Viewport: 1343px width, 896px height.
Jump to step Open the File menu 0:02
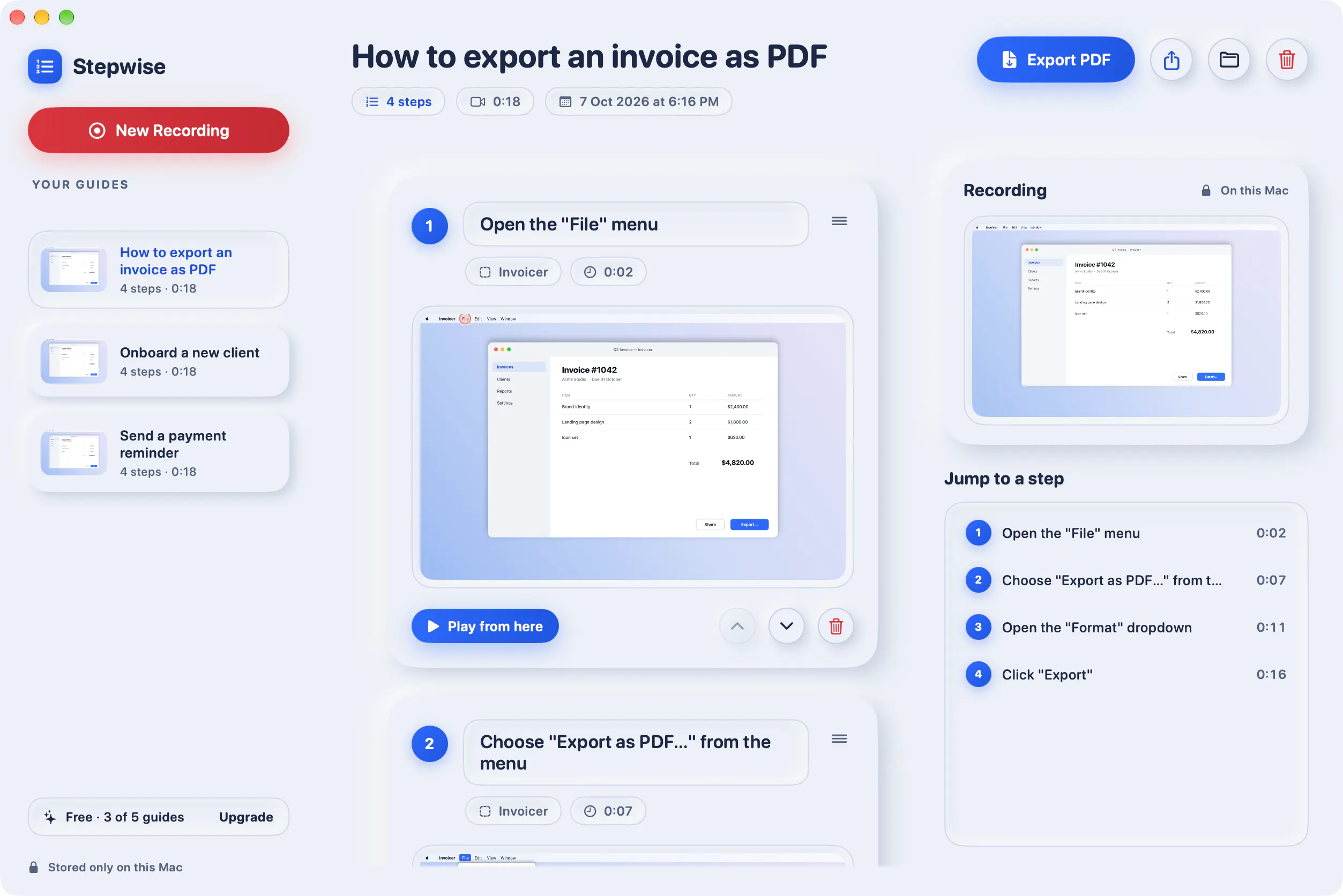click(1126, 533)
